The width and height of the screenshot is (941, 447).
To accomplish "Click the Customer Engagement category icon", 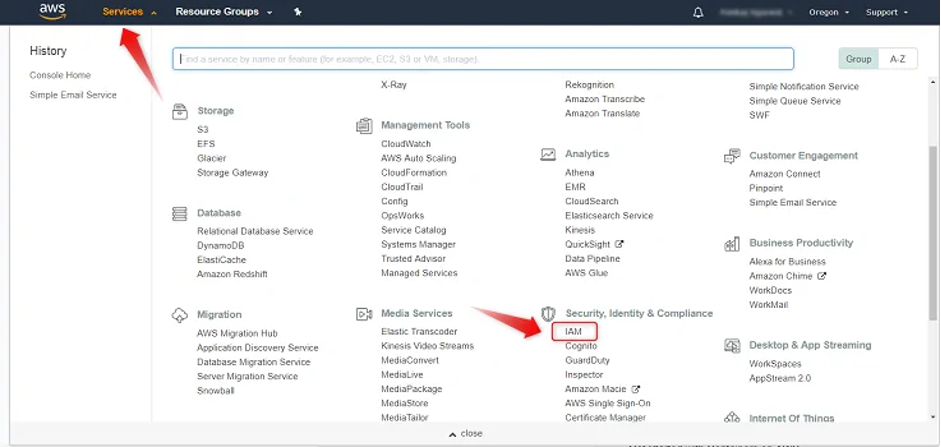I will (x=732, y=156).
